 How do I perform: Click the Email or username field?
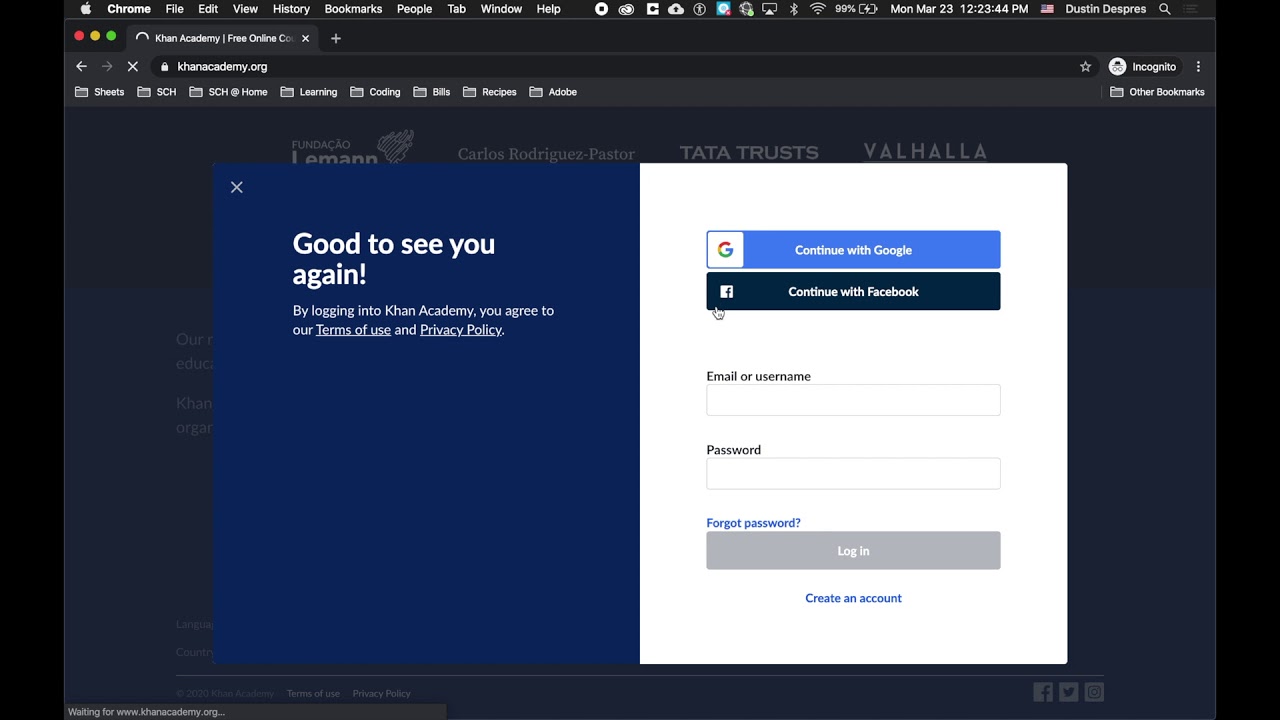point(853,400)
